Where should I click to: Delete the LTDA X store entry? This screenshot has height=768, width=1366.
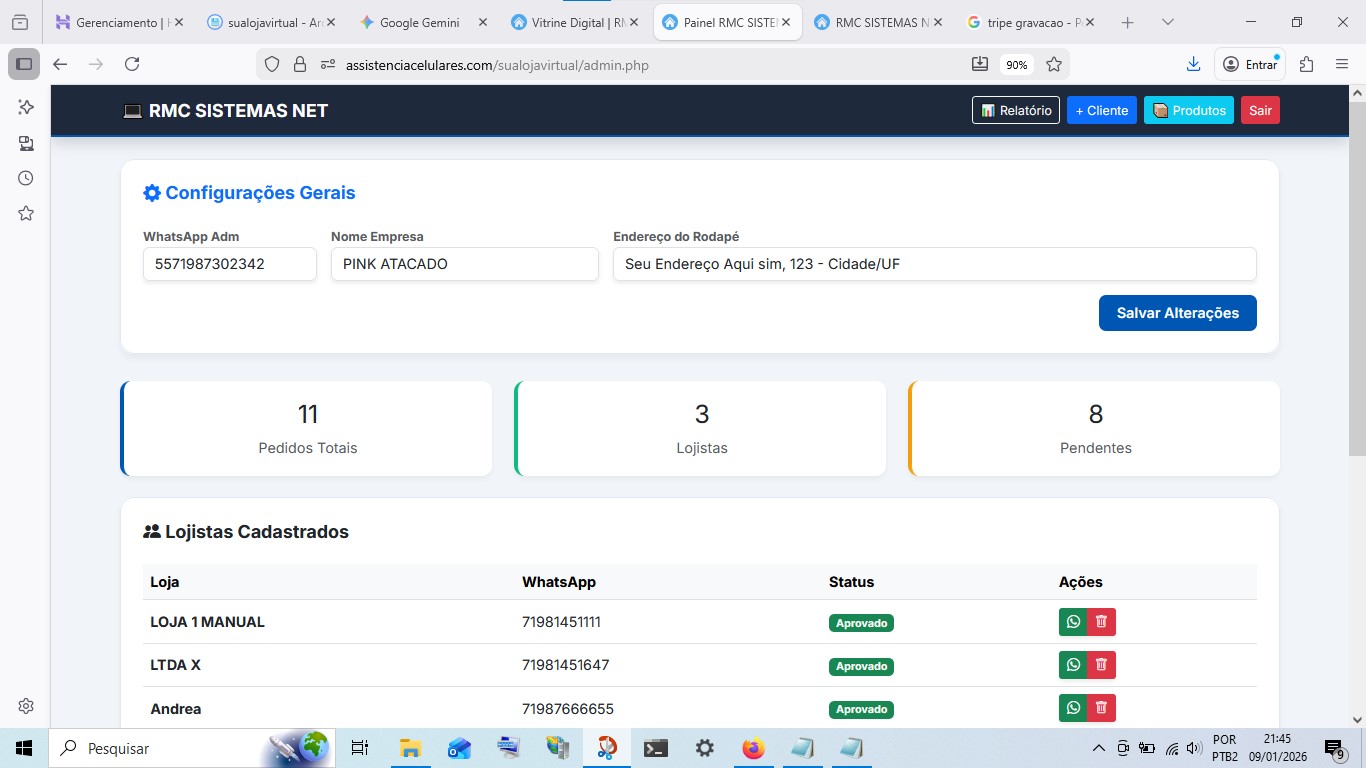1101,665
